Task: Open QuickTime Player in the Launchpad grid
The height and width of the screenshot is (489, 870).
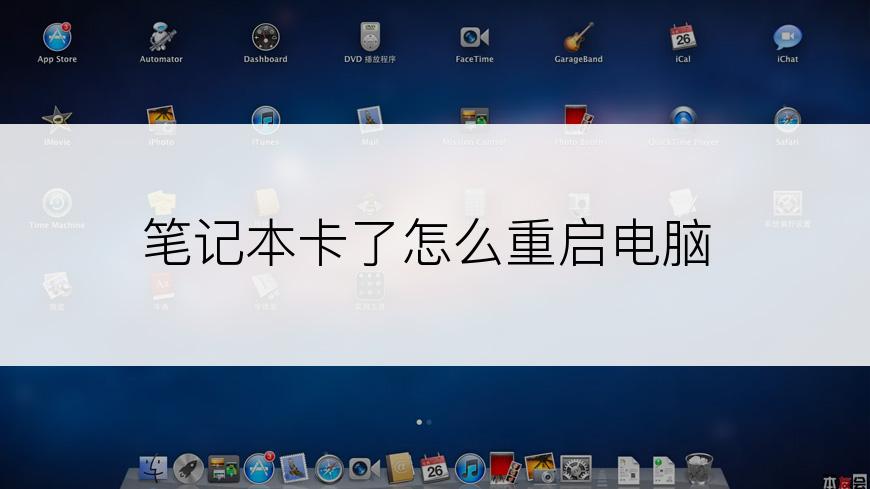Action: pos(683,120)
